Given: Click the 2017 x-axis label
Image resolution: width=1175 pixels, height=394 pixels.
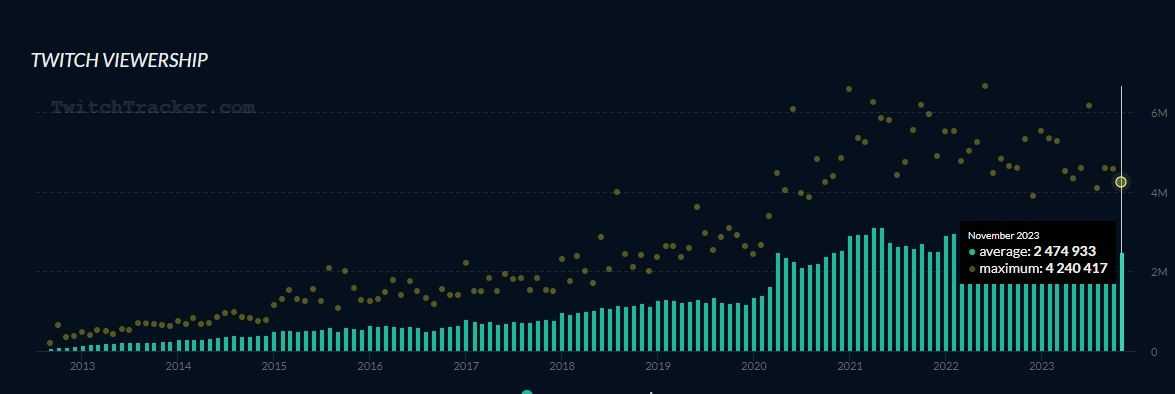Looking at the screenshot, I should (466, 366).
